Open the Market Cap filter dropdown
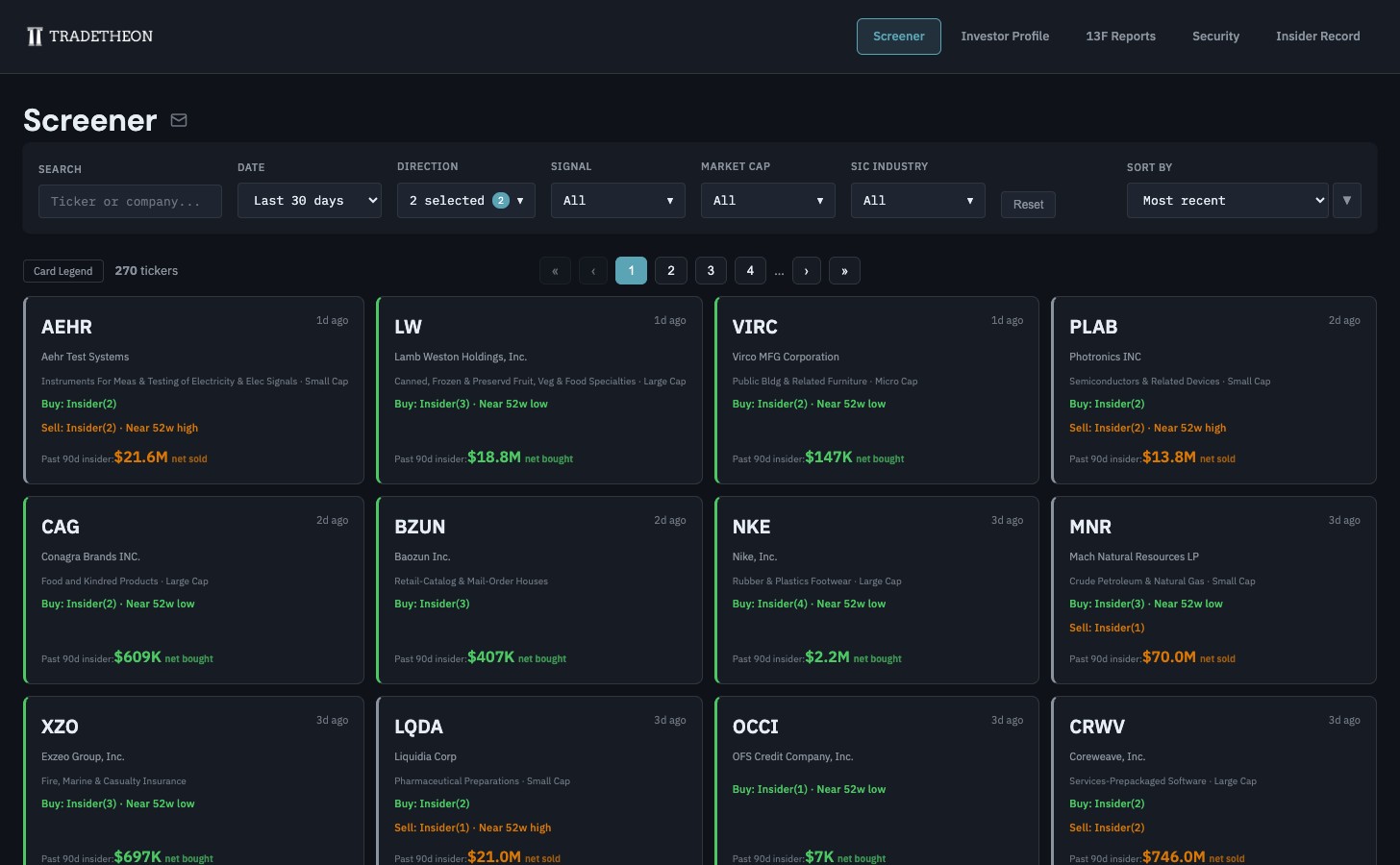Viewport: 1400px width, 865px height. [x=767, y=200]
